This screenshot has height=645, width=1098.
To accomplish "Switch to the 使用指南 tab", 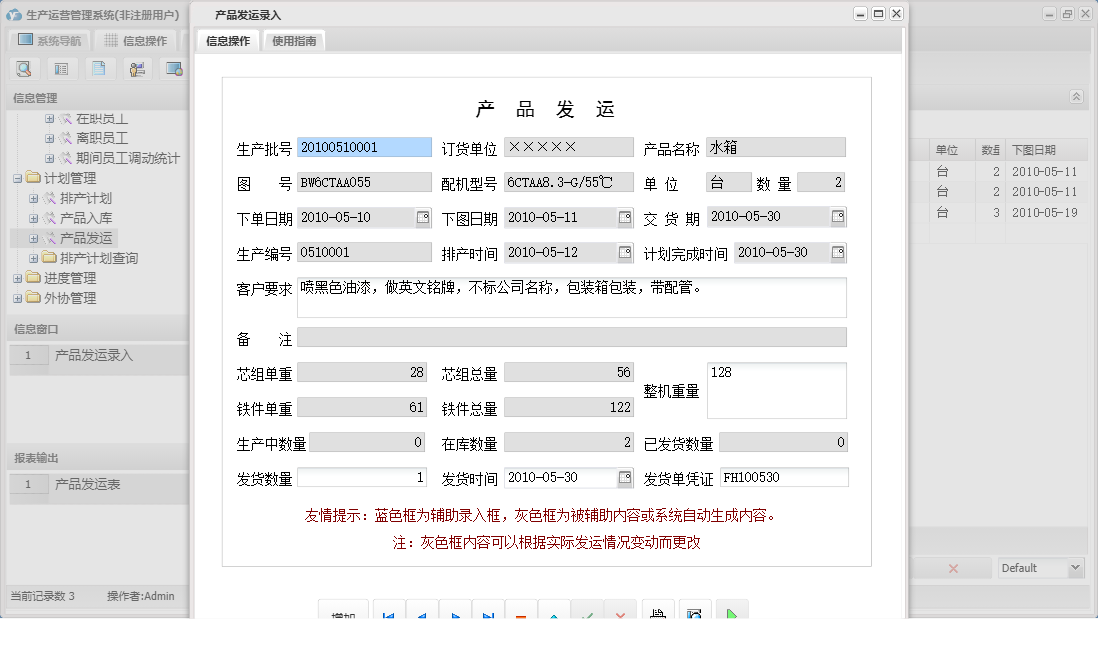I will point(294,41).
